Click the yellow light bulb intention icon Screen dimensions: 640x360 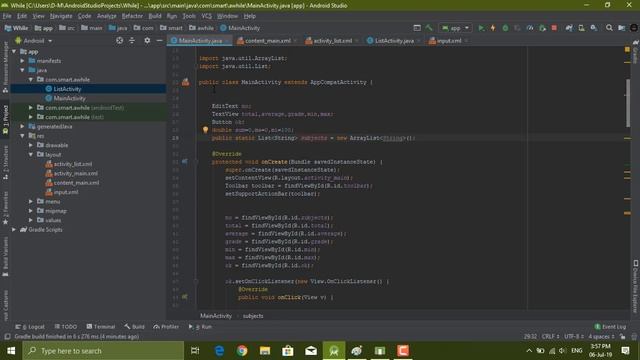pyautogui.click(x=205, y=130)
